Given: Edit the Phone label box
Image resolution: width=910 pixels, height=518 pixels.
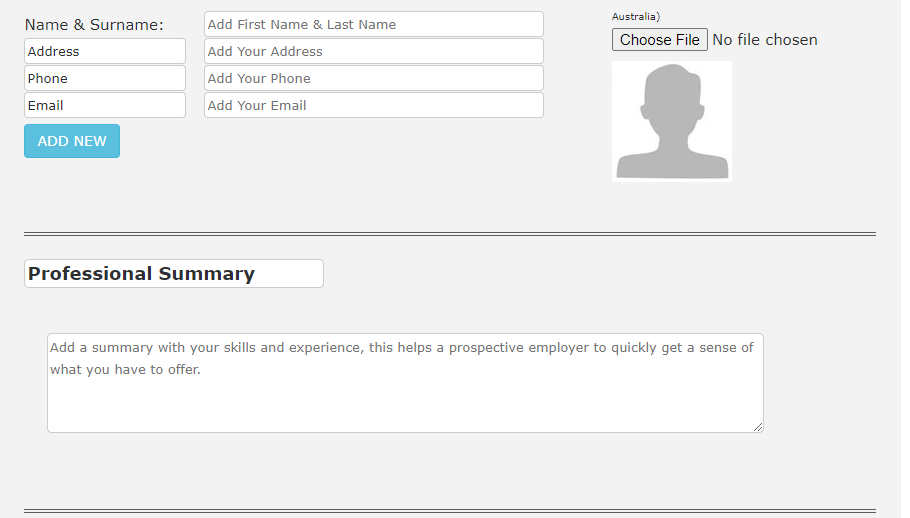Looking at the screenshot, I should coord(105,78).
